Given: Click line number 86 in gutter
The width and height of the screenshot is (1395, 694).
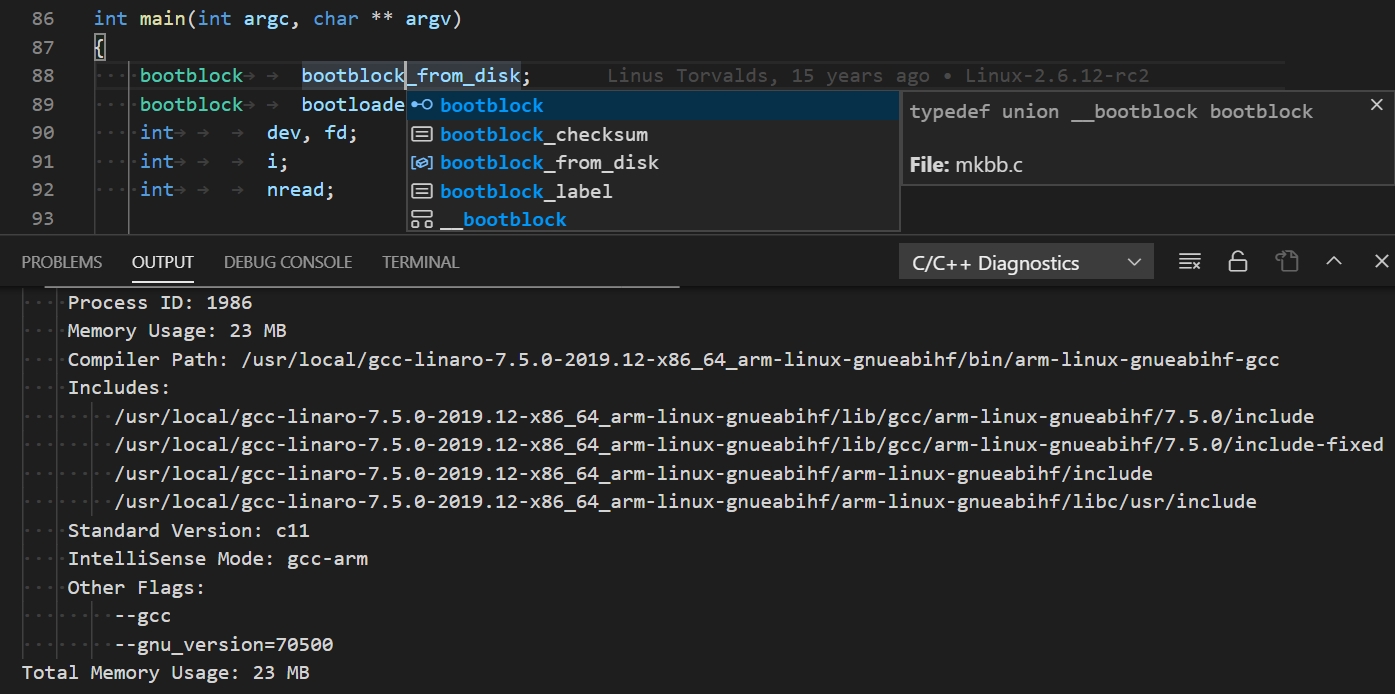Looking at the screenshot, I should click(x=43, y=19).
